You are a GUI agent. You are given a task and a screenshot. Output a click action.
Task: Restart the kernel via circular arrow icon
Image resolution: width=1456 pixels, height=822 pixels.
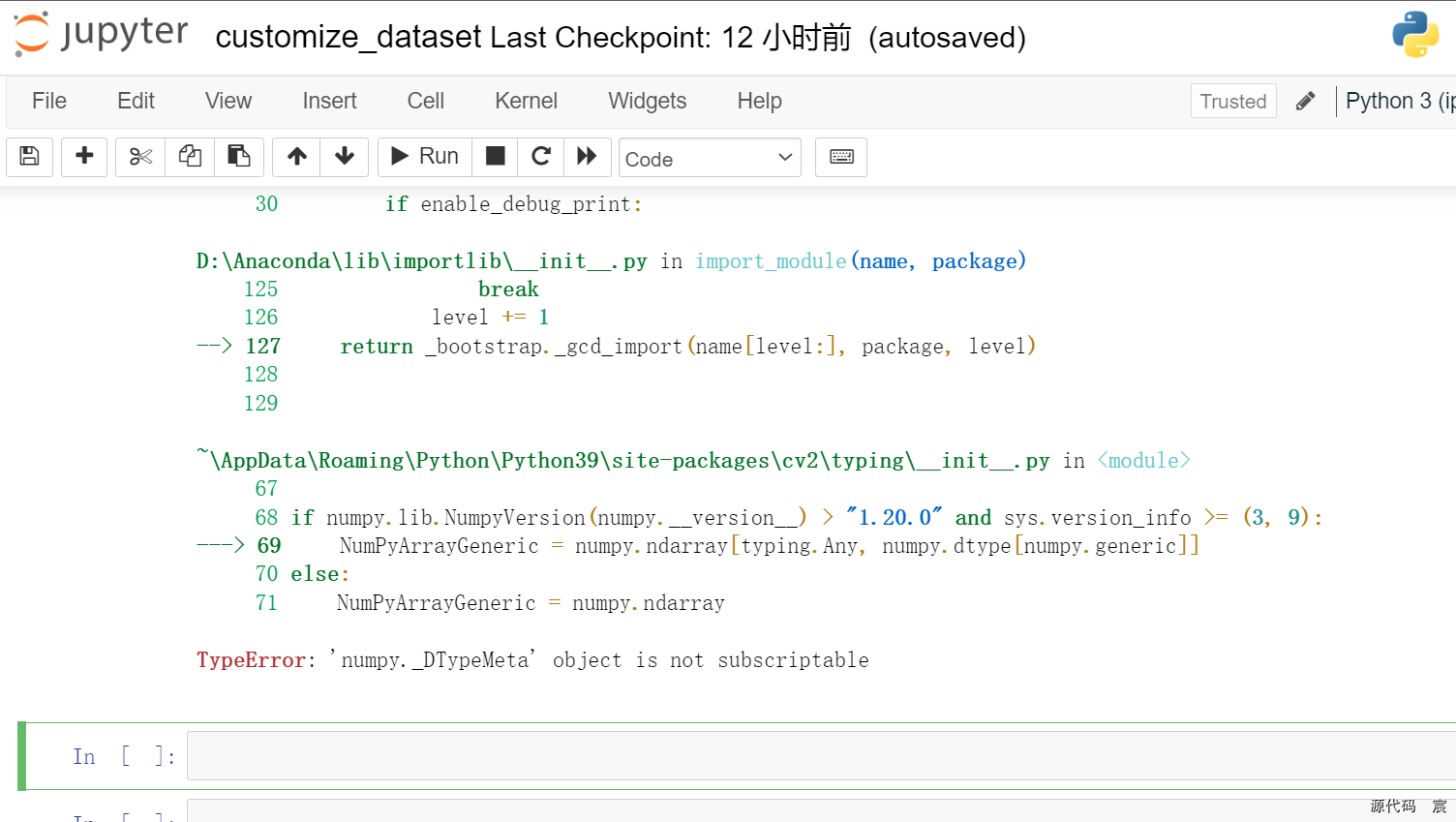540,157
